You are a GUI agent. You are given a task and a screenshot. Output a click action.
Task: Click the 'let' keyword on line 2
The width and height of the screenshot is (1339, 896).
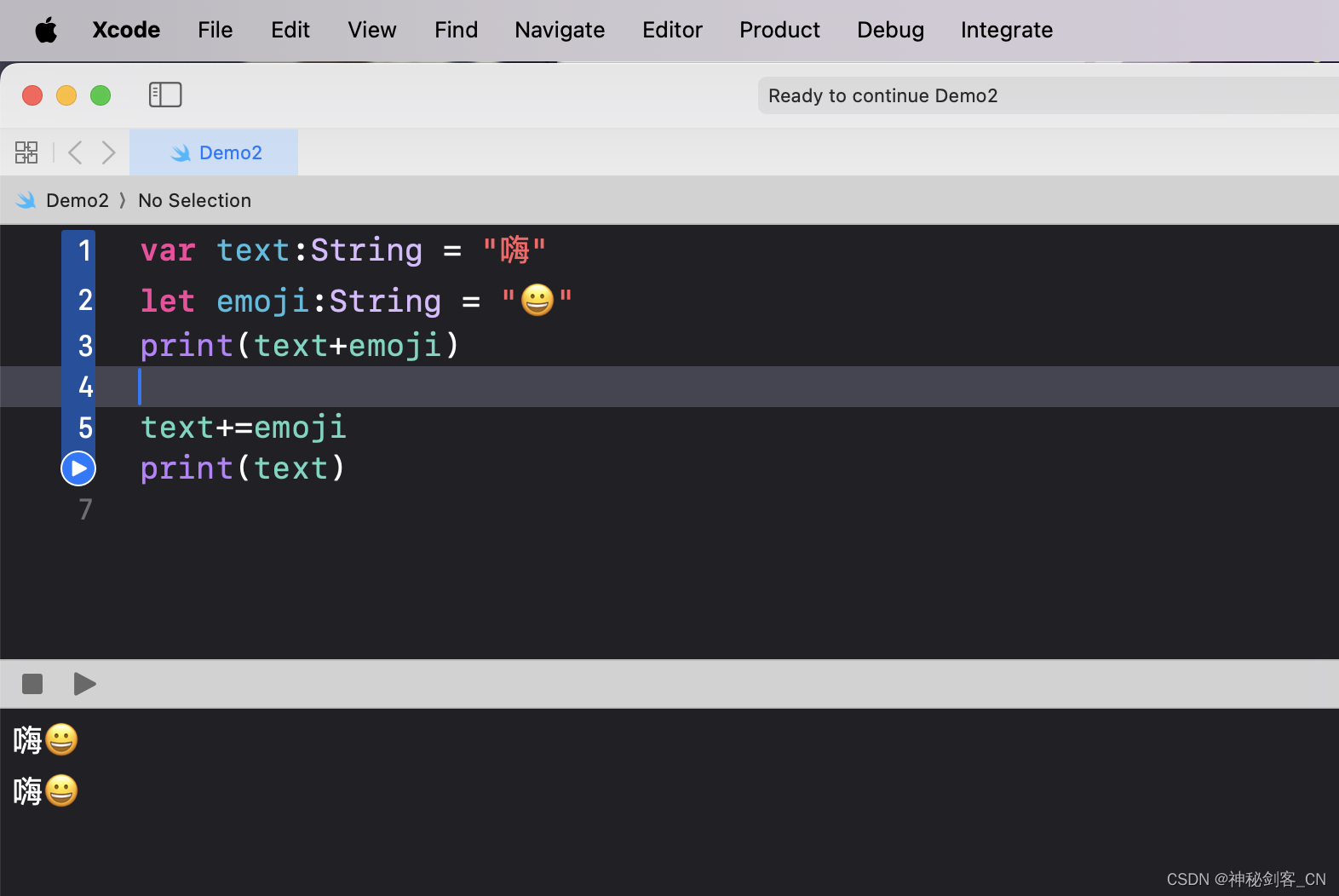(168, 301)
